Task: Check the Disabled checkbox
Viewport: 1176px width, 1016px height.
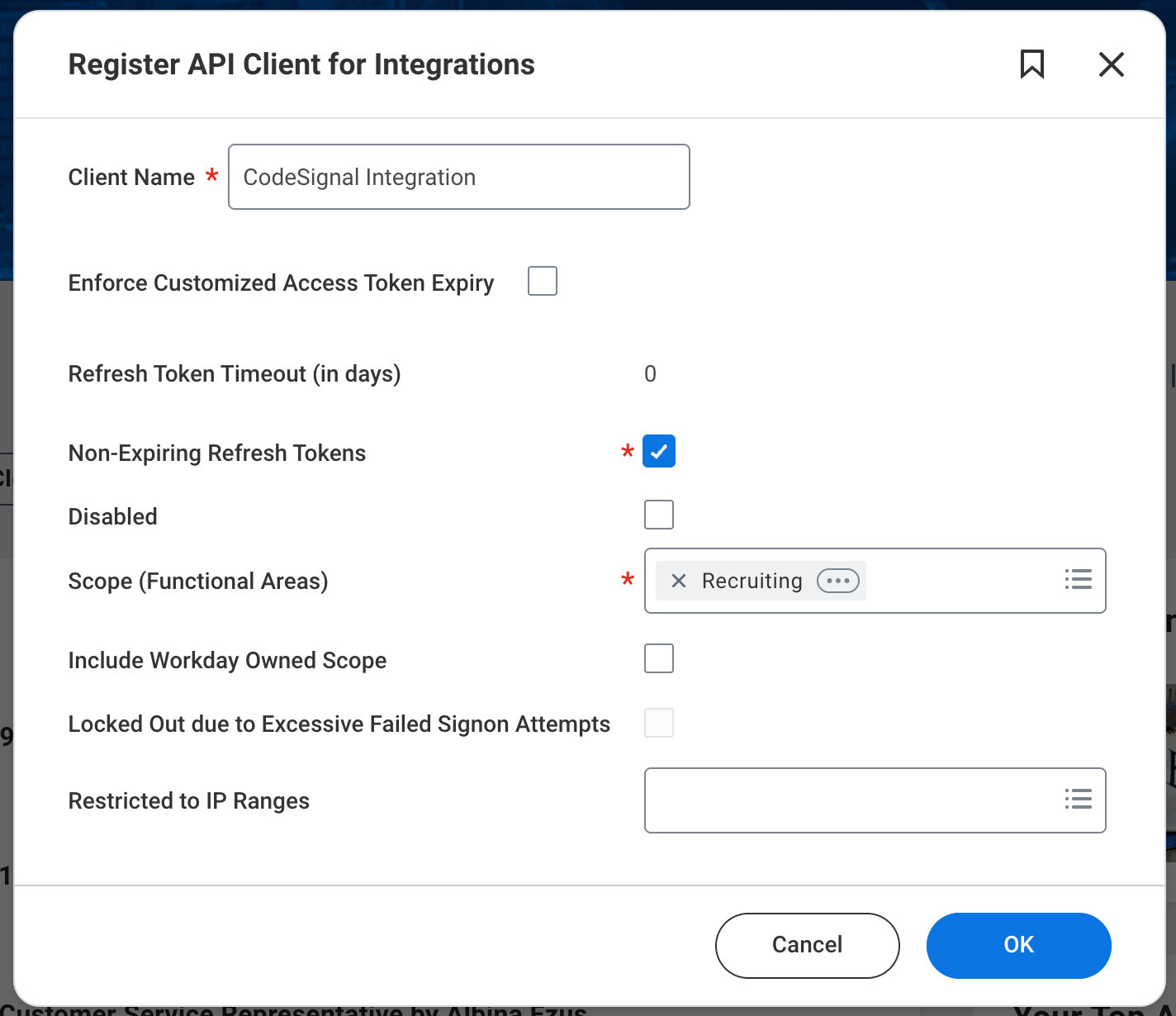Action: [x=658, y=514]
